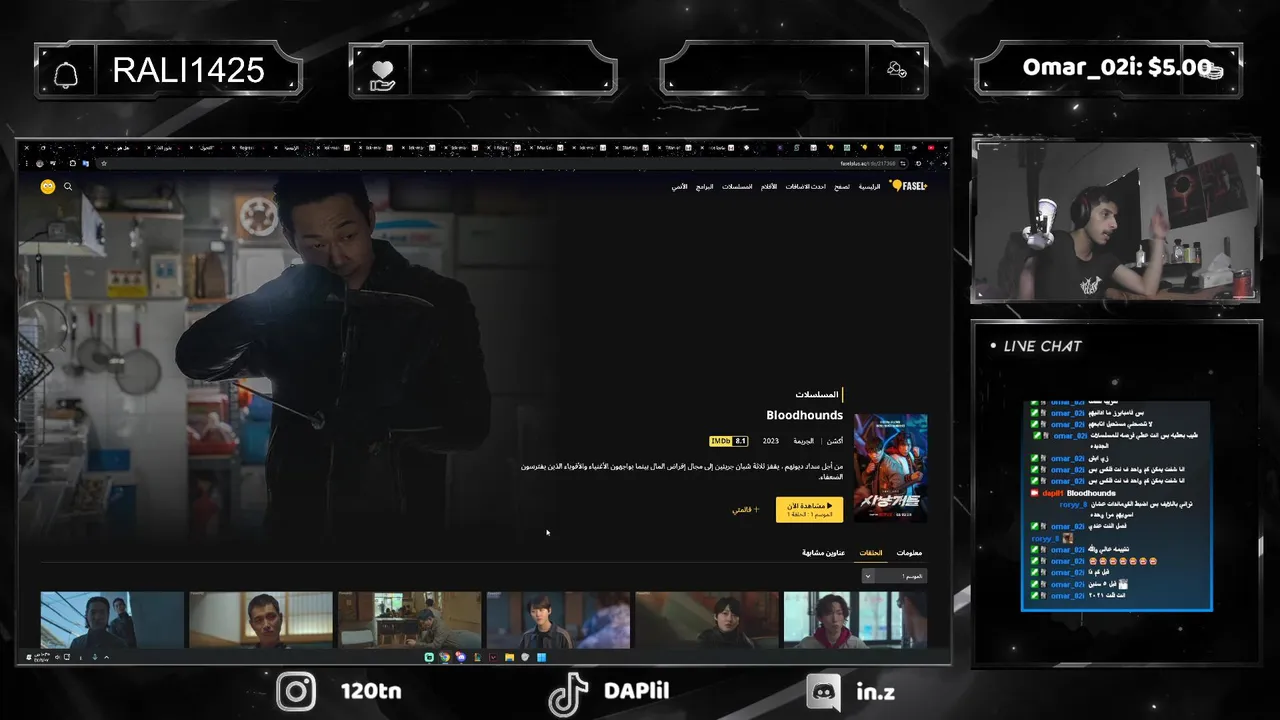Show hidden tray icons chevron in taskbar
Image resolution: width=1280 pixels, height=720 pixels.
pos(106,657)
